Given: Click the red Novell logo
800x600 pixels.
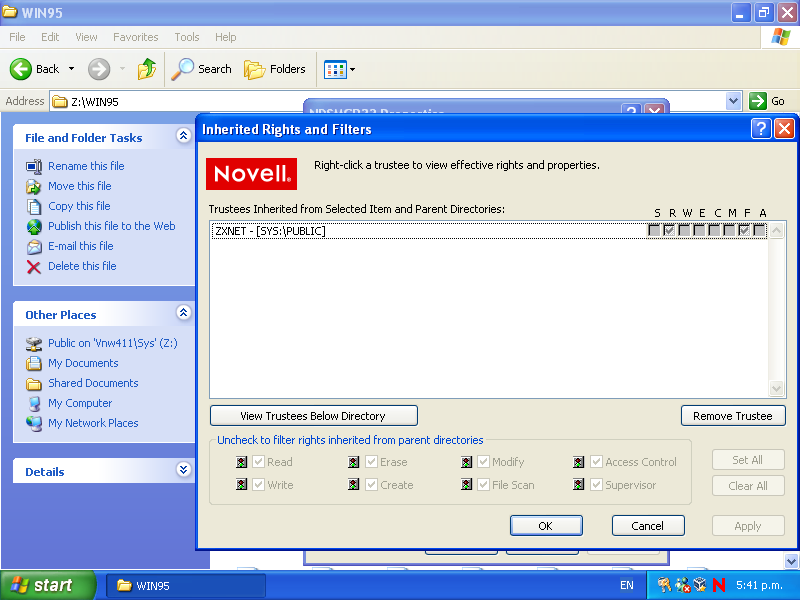Looking at the screenshot, I should click(252, 173).
